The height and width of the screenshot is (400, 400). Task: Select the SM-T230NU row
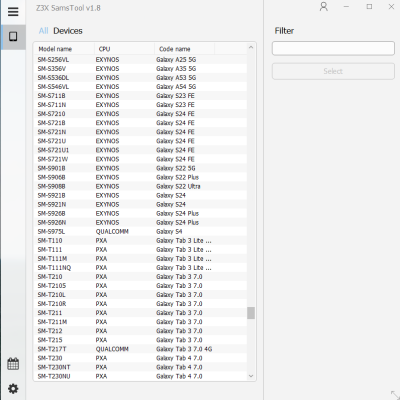(x=140, y=376)
